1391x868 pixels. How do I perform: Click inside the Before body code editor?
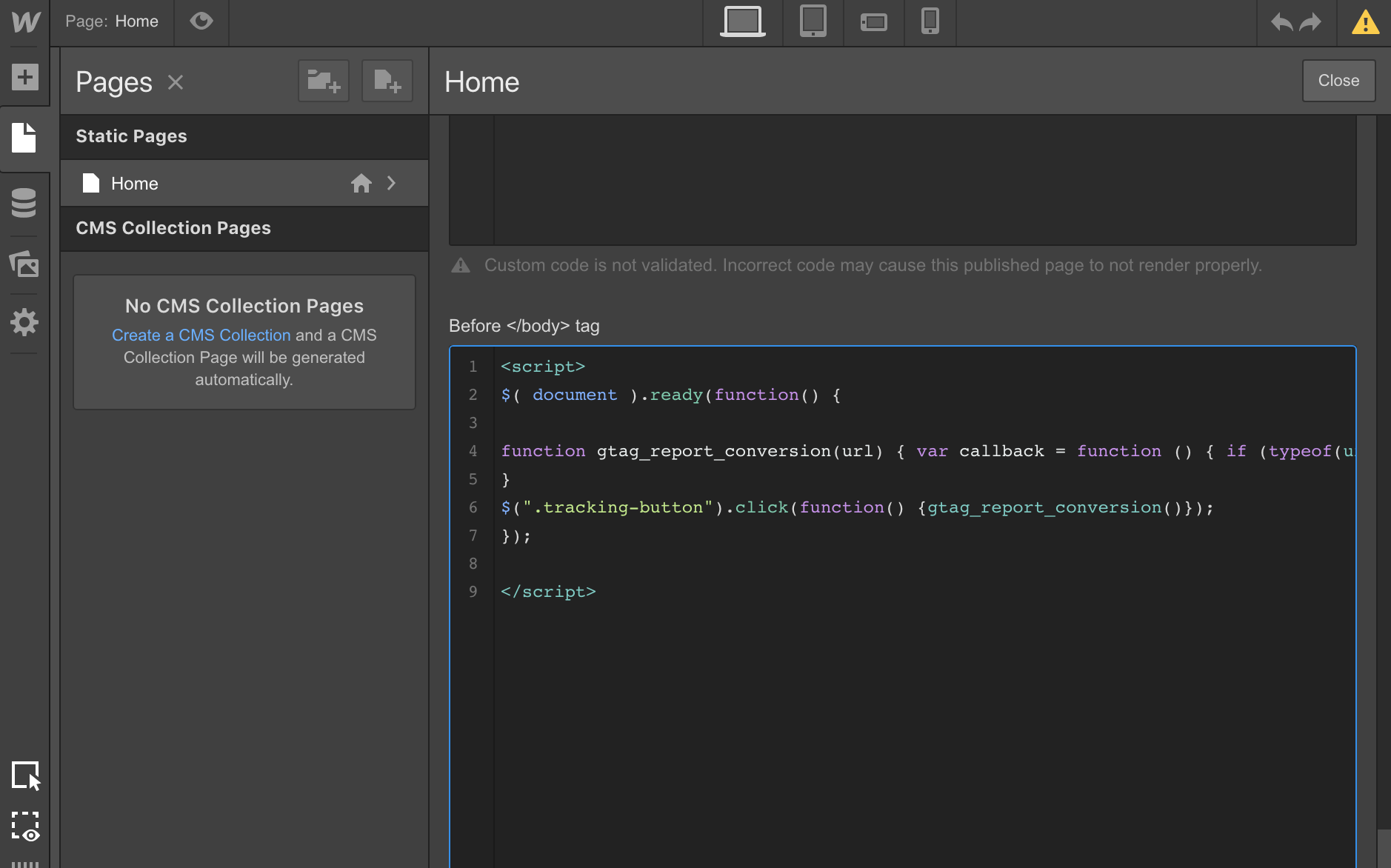click(x=889, y=667)
